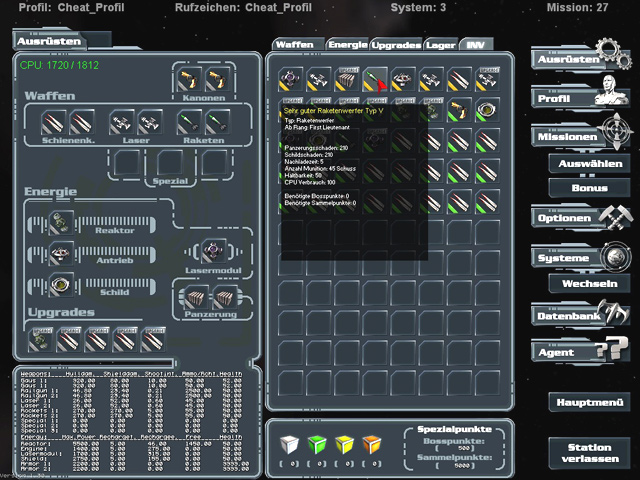640x480 pixels.
Task: Click the planet icon beside Systeme
Action: (616, 256)
